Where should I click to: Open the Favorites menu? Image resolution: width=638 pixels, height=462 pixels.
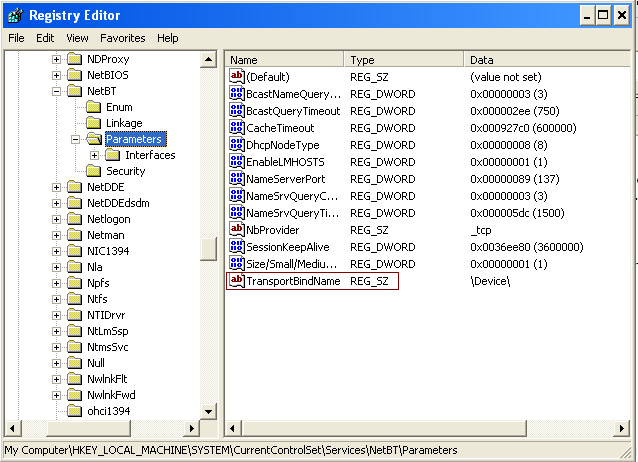[x=122, y=38]
